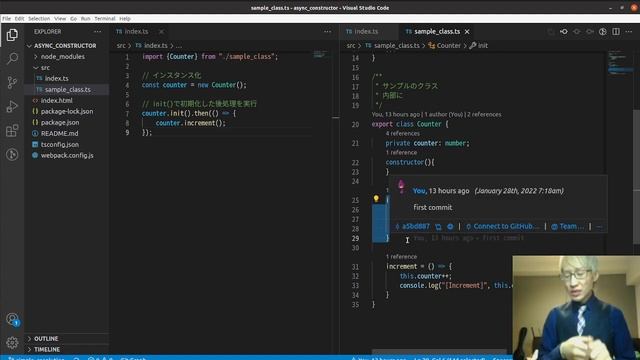Close the left index.ts tab
Screen dimensions: 640x360
pyautogui.click(x=162, y=31)
